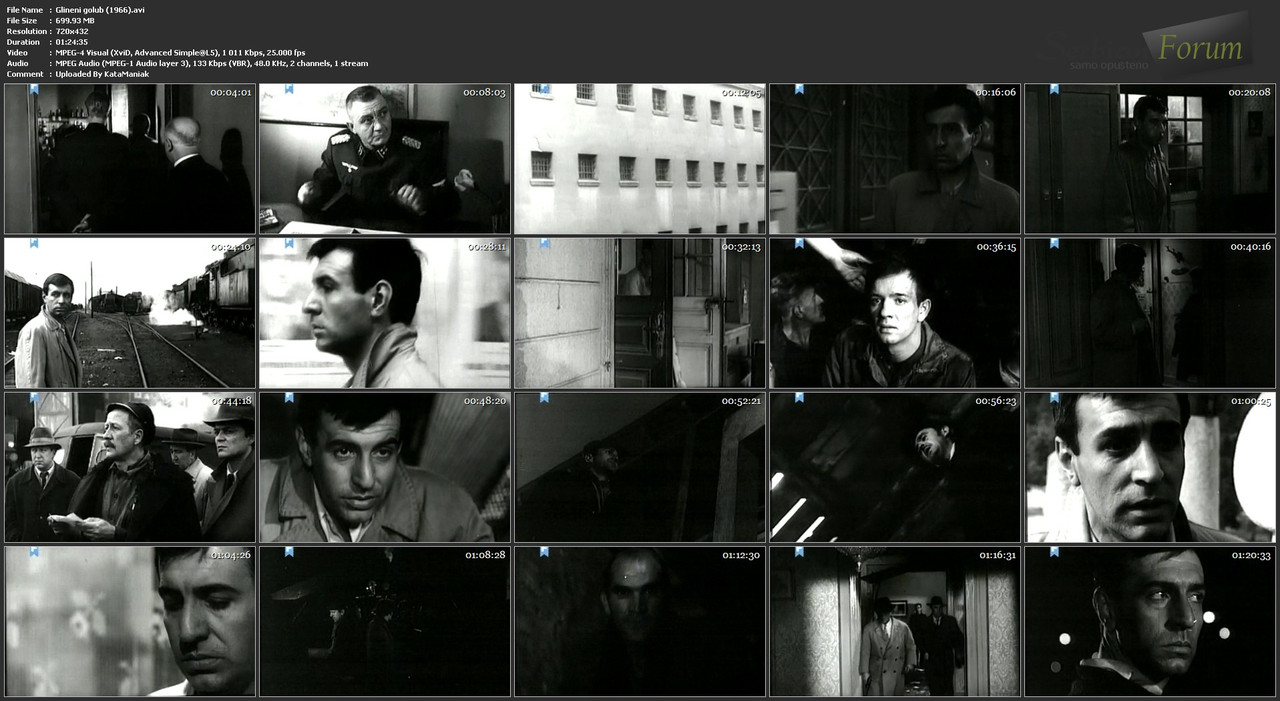Click the bookmark icon on the 00:52:21 frame

544,397
